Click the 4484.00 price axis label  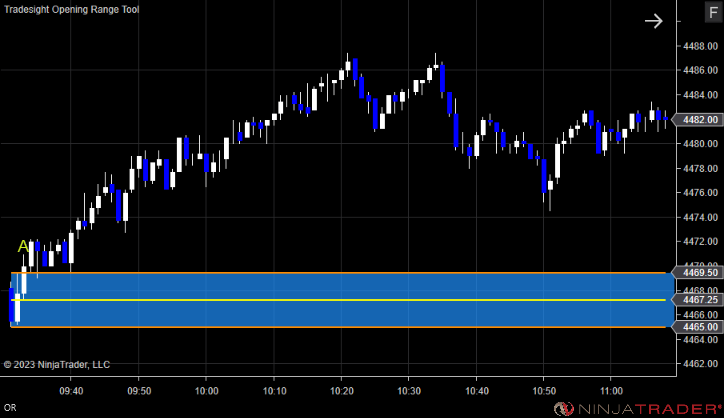700,95
